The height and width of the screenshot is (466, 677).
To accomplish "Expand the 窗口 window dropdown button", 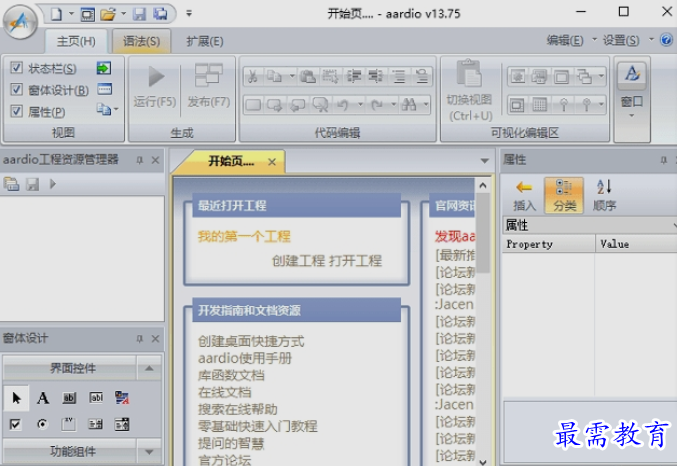I will click(632, 99).
